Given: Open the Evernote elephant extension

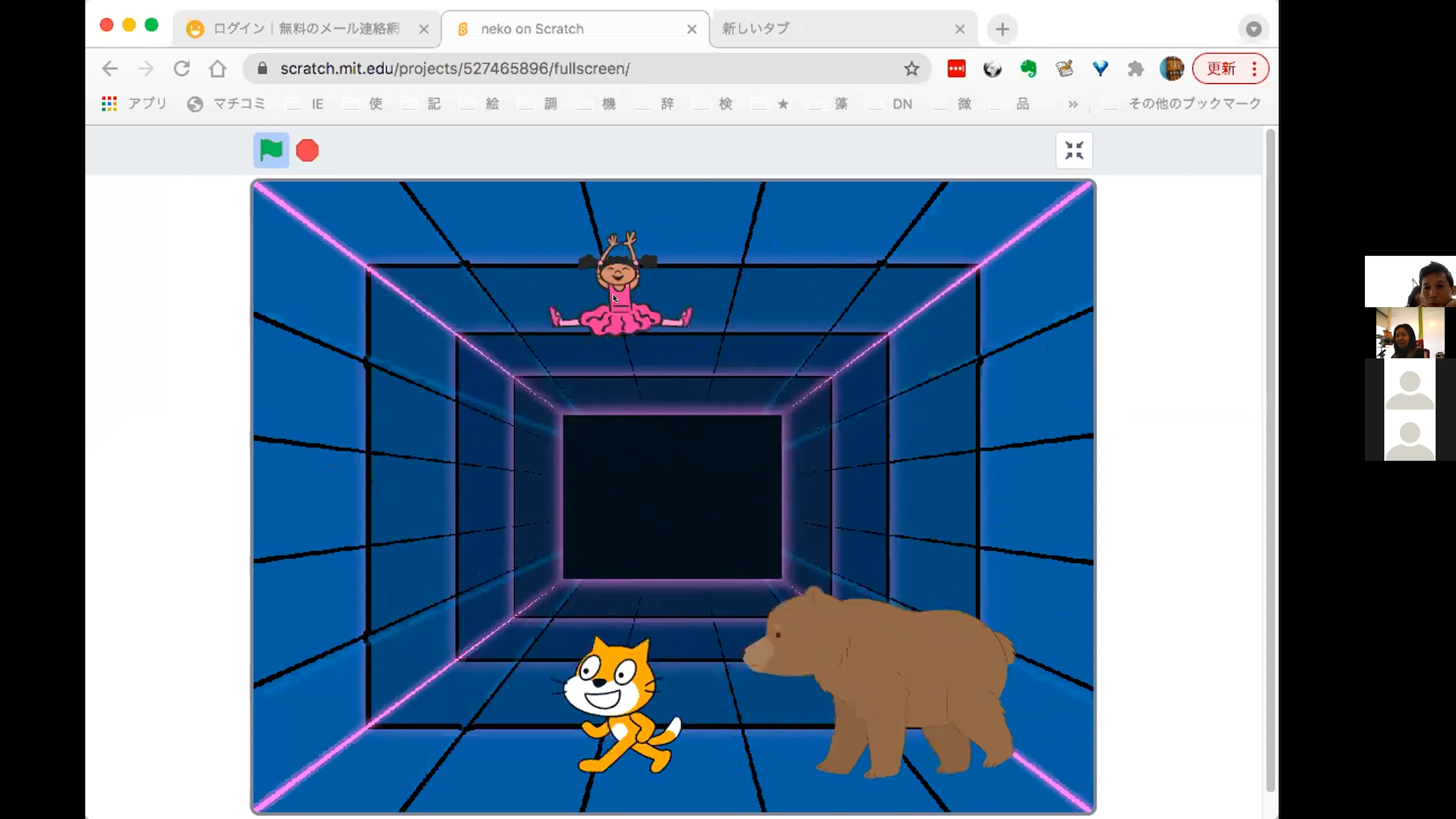Looking at the screenshot, I should click(1028, 68).
